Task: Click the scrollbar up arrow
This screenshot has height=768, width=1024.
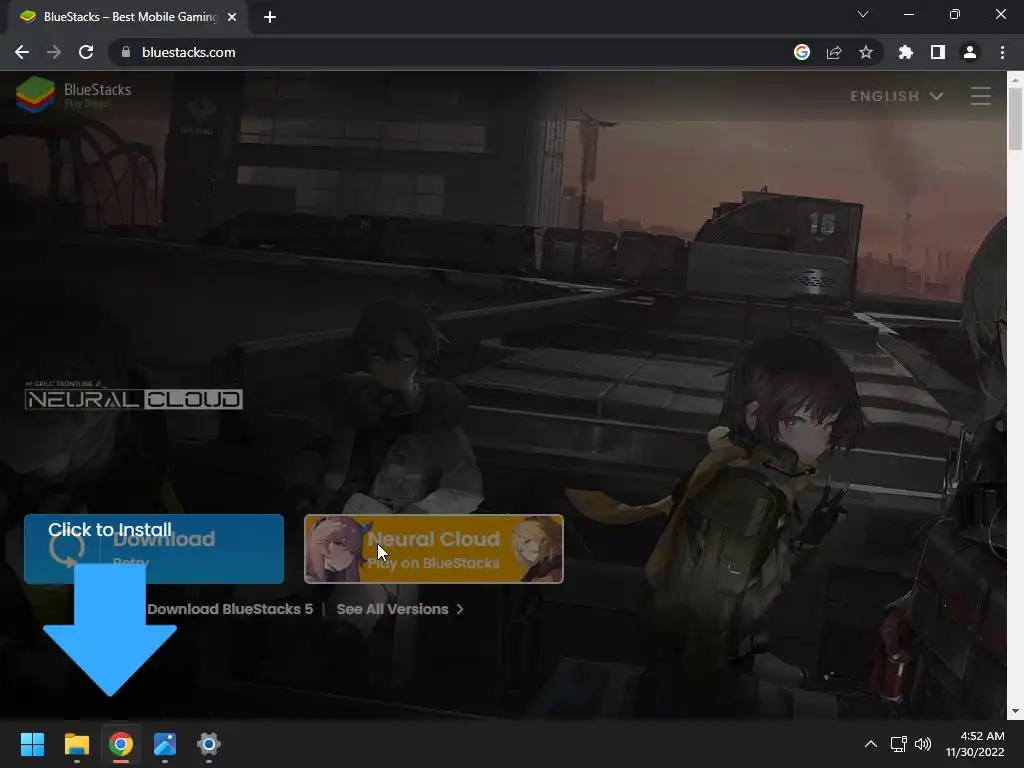Action: pyautogui.click(x=1015, y=80)
